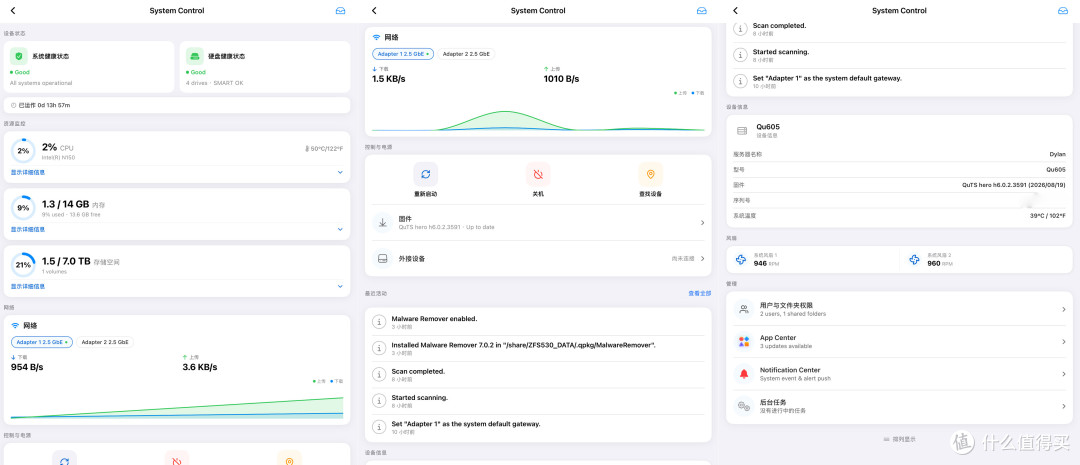Tap the drive icon in the 外接设备 row
The image size is (1080, 465).
click(382, 258)
